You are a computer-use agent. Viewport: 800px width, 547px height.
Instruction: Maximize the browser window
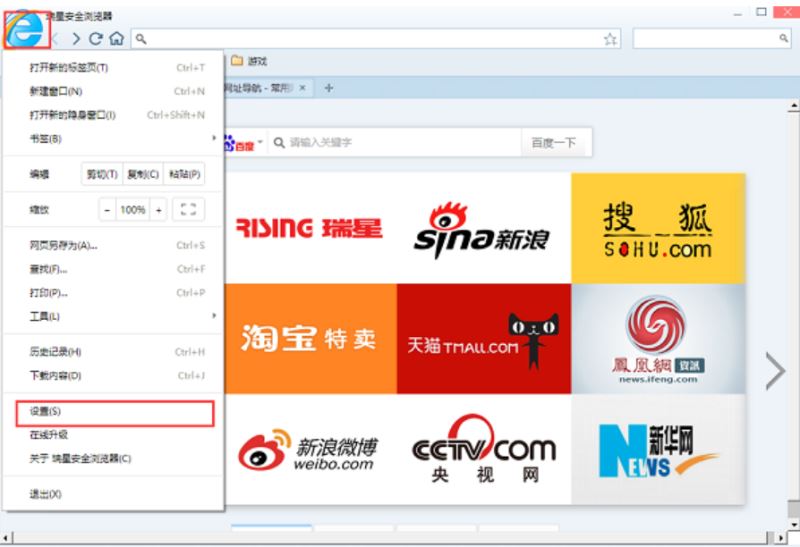coord(761,12)
